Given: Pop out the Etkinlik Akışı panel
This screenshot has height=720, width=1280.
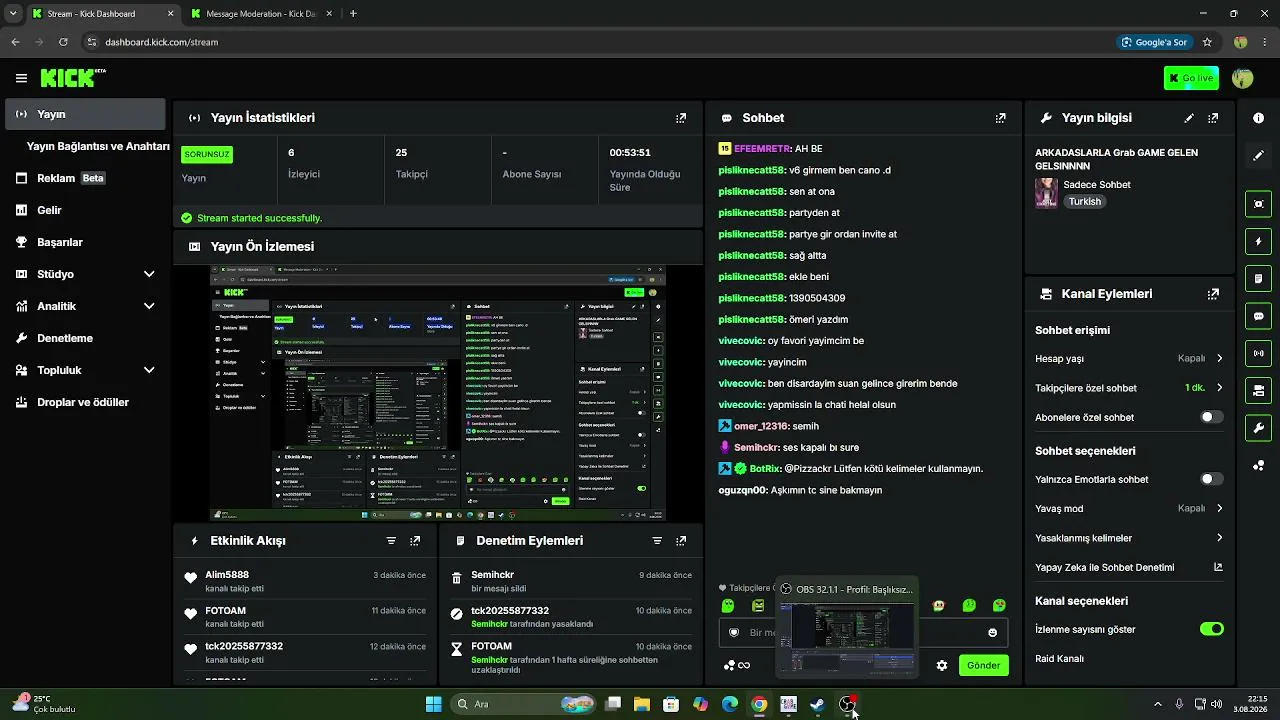Looking at the screenshot, I should pos(415,541).
